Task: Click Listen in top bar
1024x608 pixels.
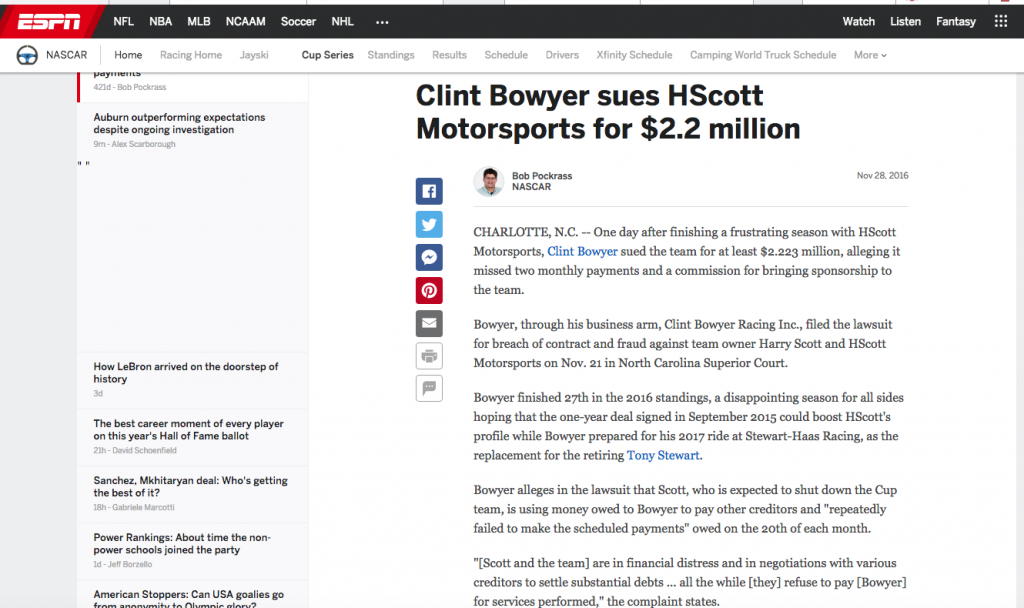Action: pos(905,22)
